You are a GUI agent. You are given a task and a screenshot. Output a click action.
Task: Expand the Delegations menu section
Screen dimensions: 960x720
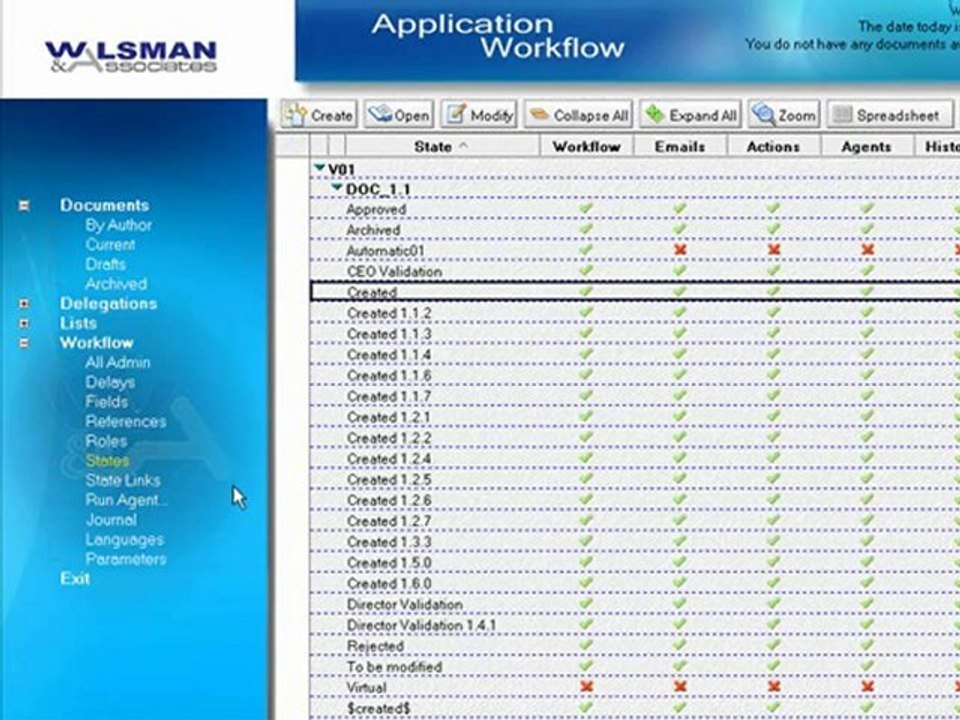click(x=24, y=304)
